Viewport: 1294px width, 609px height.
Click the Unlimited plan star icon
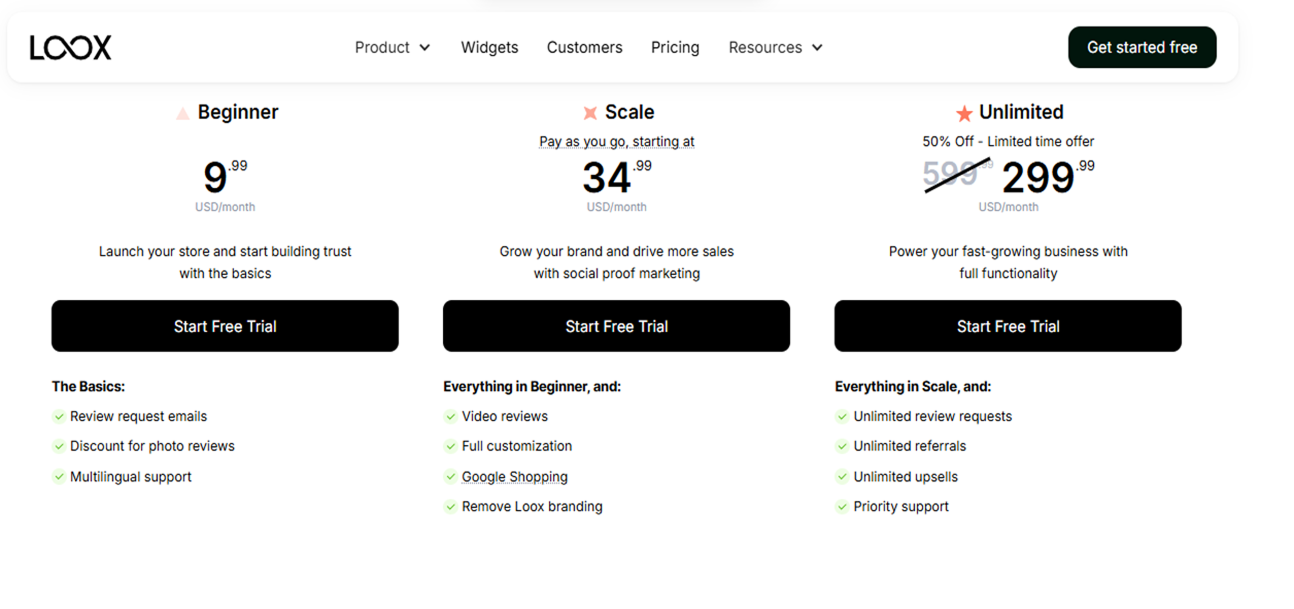point(964,113)
